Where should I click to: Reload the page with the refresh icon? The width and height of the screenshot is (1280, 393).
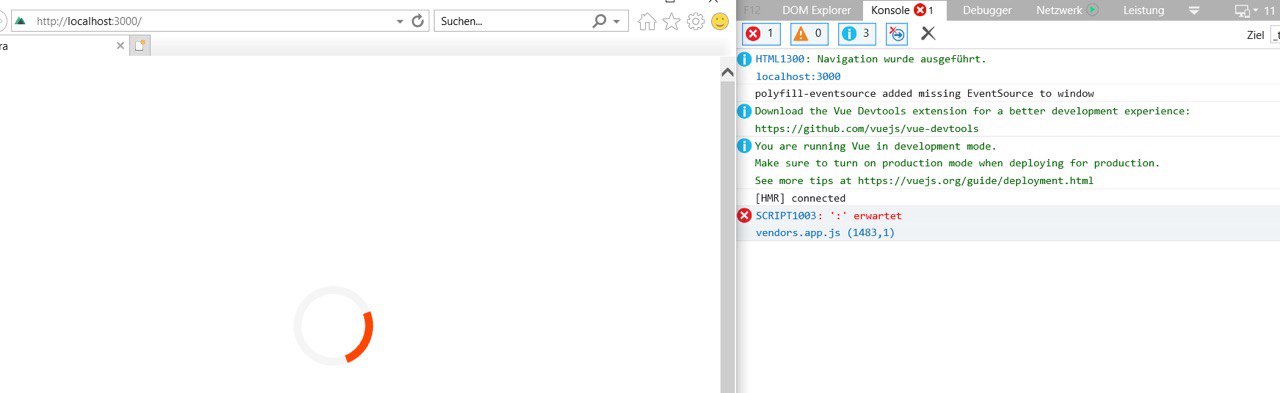click(418, 21)
